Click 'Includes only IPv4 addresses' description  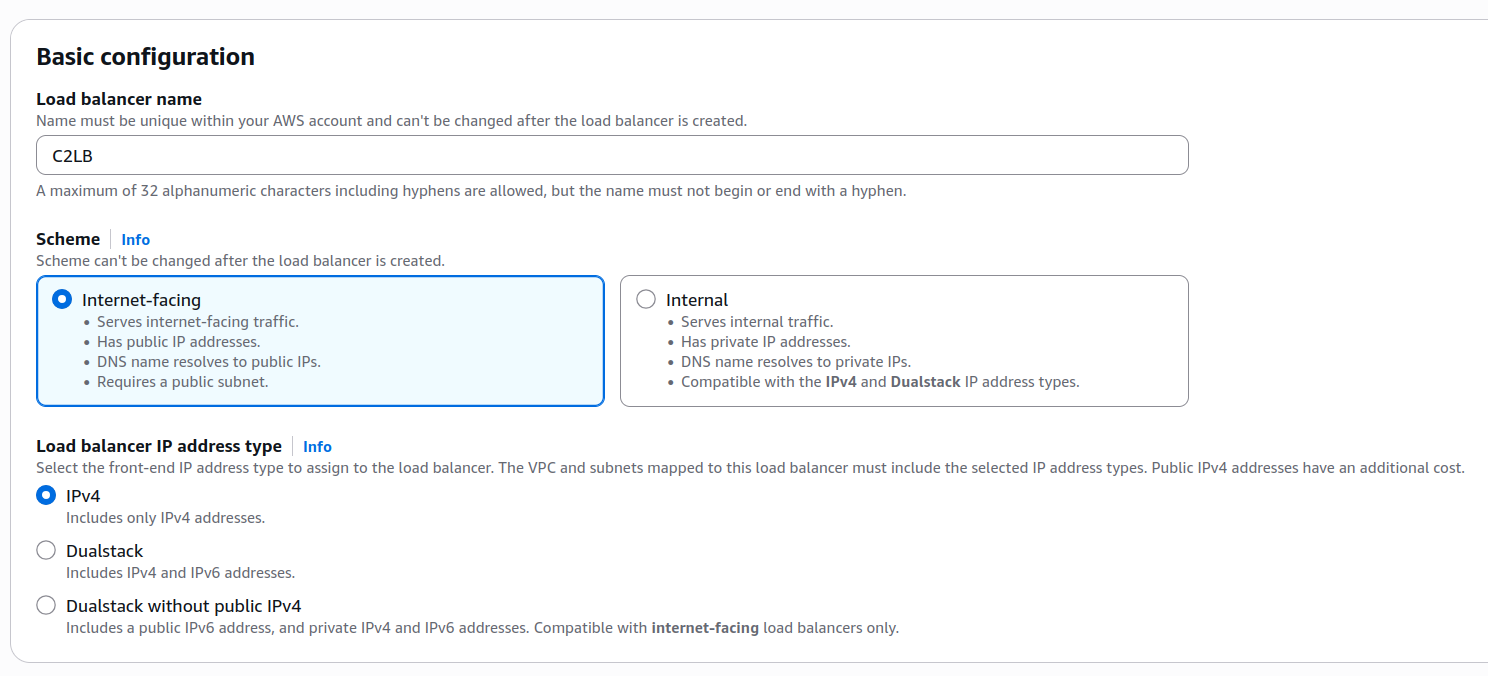point(165,518)
